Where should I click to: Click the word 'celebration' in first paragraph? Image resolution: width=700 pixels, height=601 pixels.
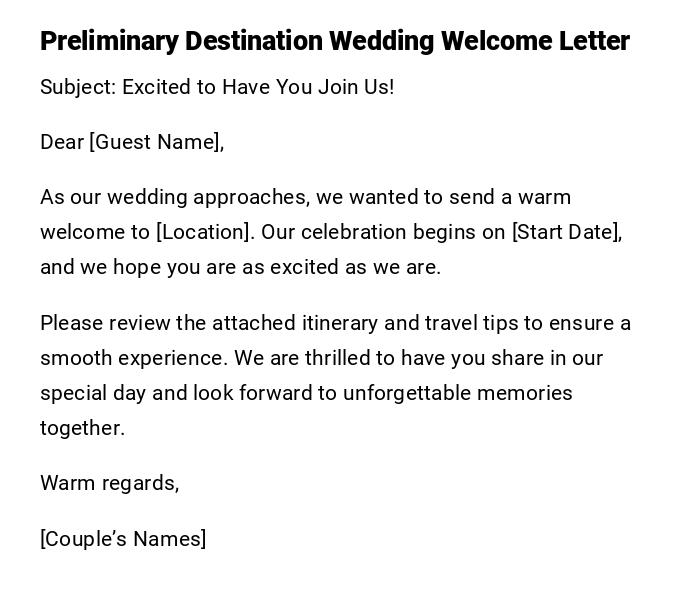click(351, 232)
